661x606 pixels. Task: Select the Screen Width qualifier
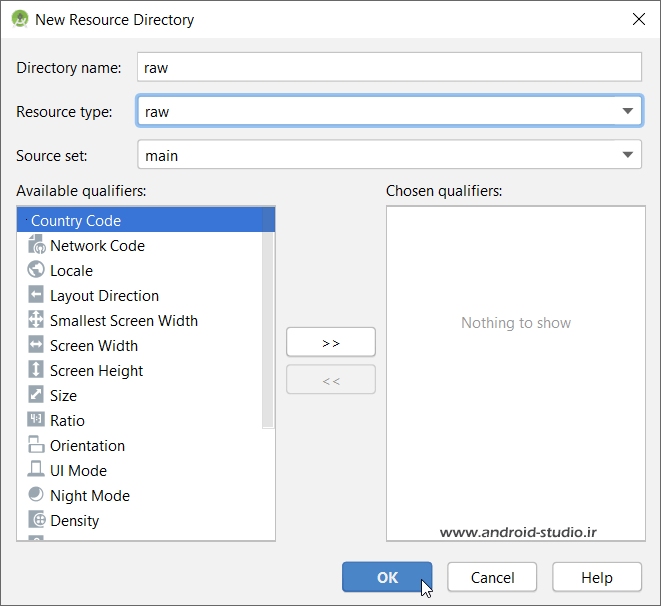point(94,346)
